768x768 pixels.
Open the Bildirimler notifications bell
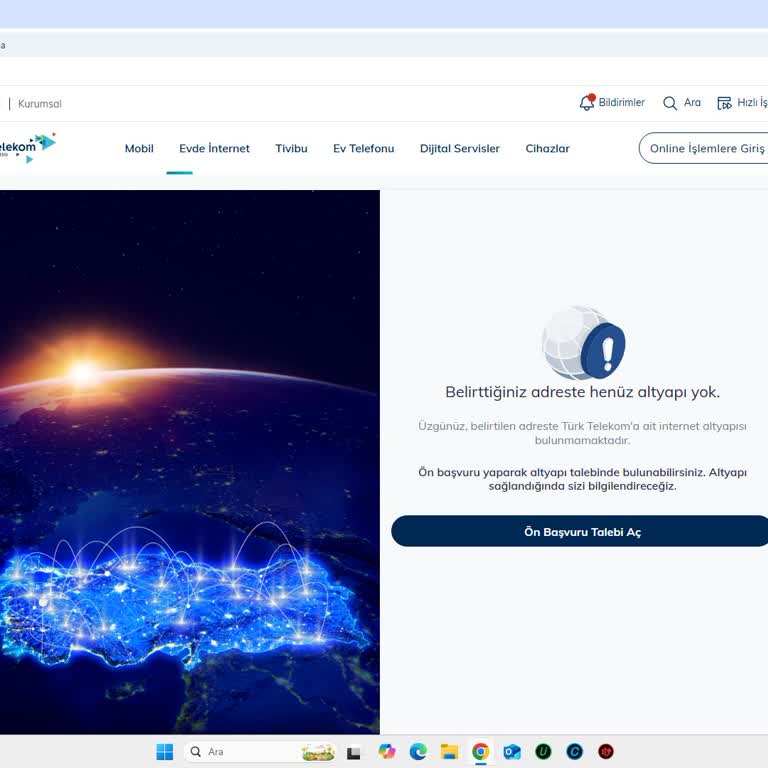[587, 102]
